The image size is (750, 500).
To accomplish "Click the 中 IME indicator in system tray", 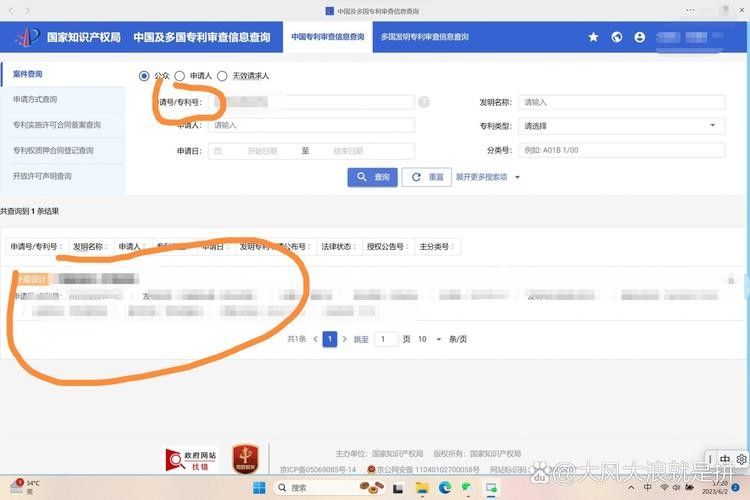I will pyautogui.click(x=648, y=488).
